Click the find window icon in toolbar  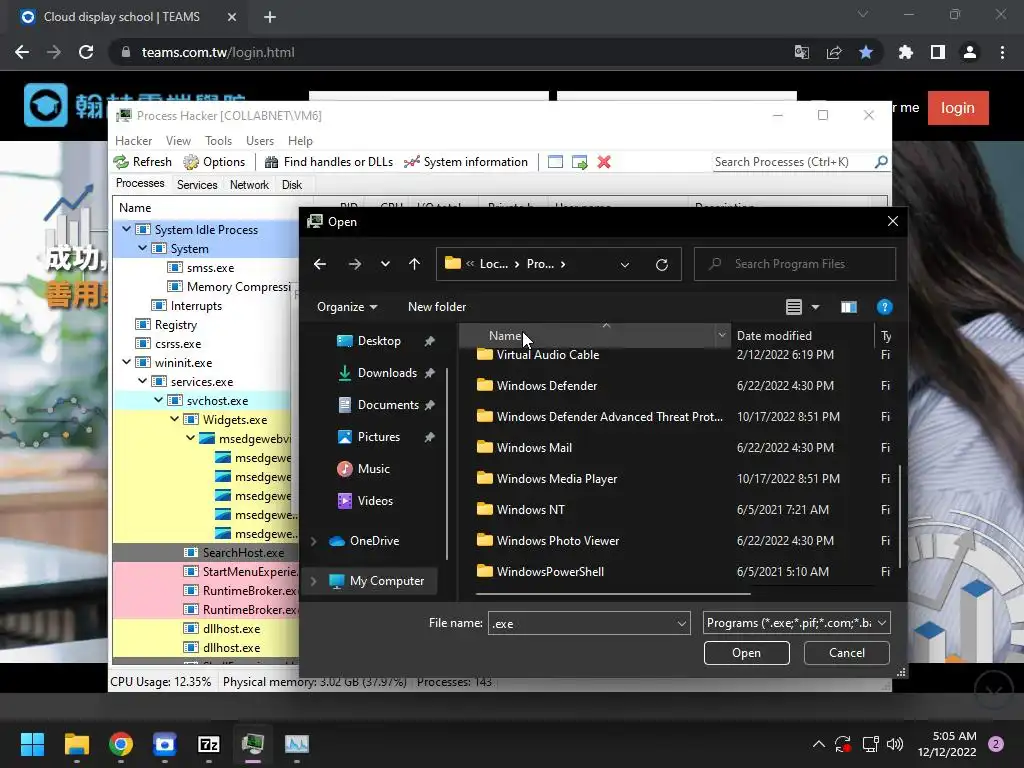pyautogui.click(x=555, y=162)
